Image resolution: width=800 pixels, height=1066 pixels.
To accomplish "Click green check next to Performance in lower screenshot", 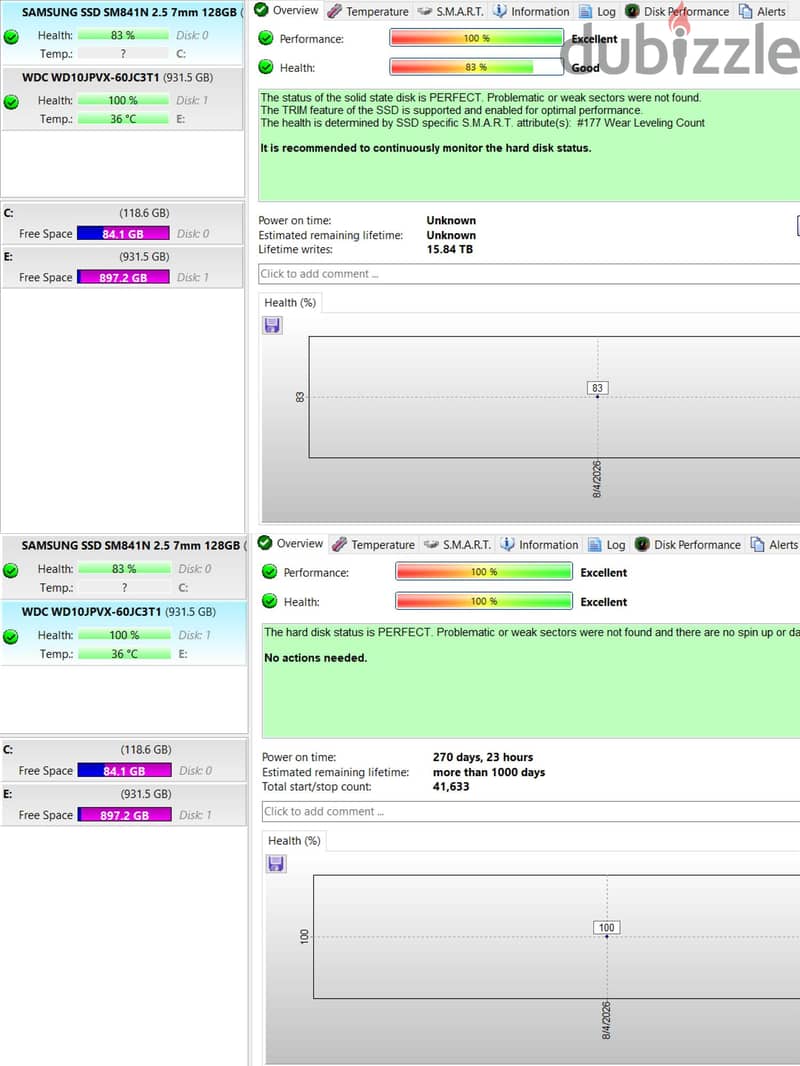I will 270,572.
